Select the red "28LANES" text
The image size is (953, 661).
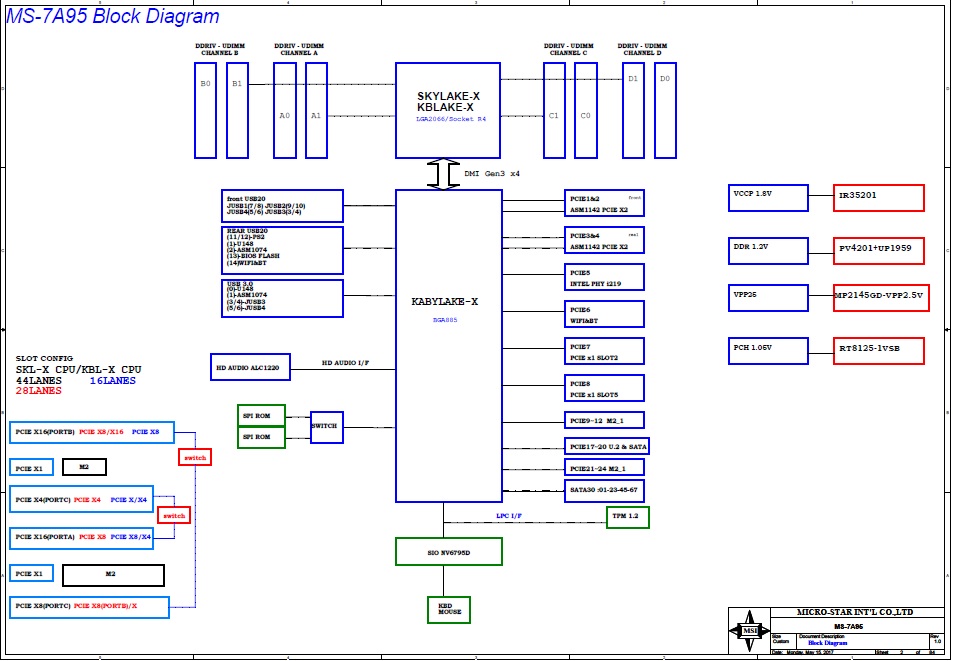point(38,391)
